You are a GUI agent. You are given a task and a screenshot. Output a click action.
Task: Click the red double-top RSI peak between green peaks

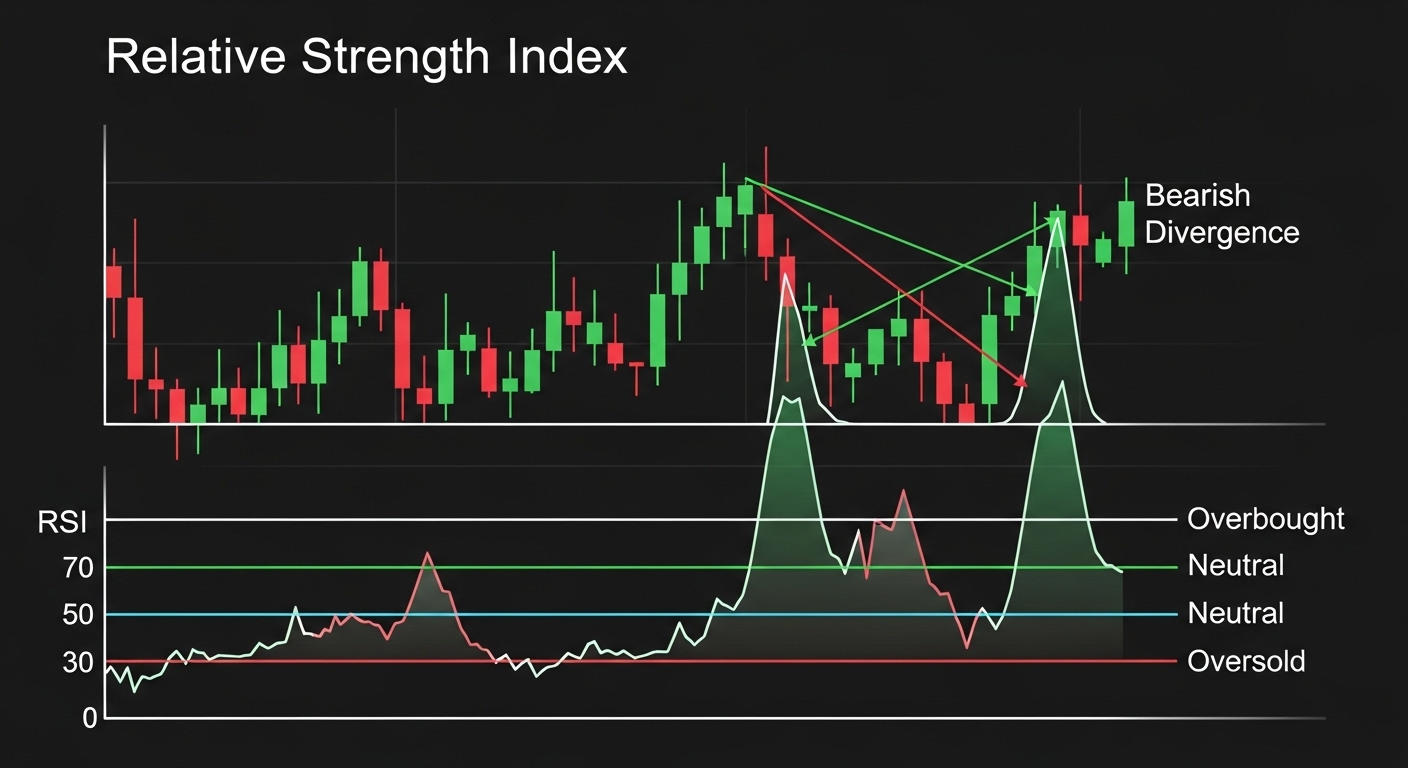pyautogui.click(x=903, y=492)
